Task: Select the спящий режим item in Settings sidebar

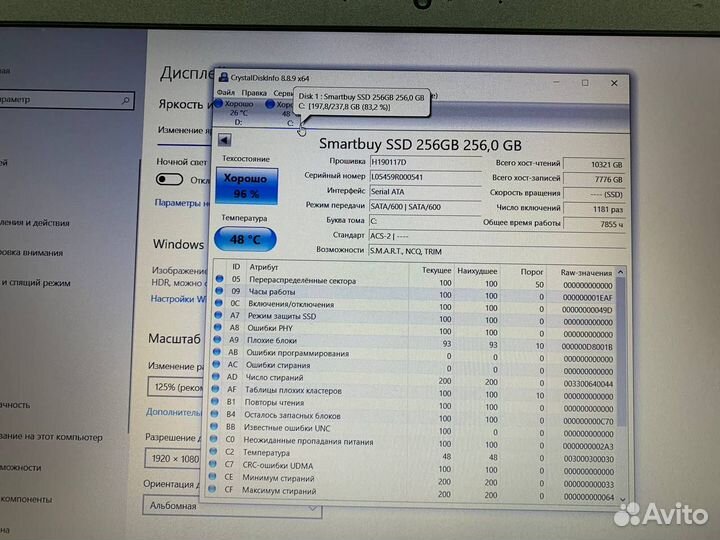Action: click(x=36, y=283)
